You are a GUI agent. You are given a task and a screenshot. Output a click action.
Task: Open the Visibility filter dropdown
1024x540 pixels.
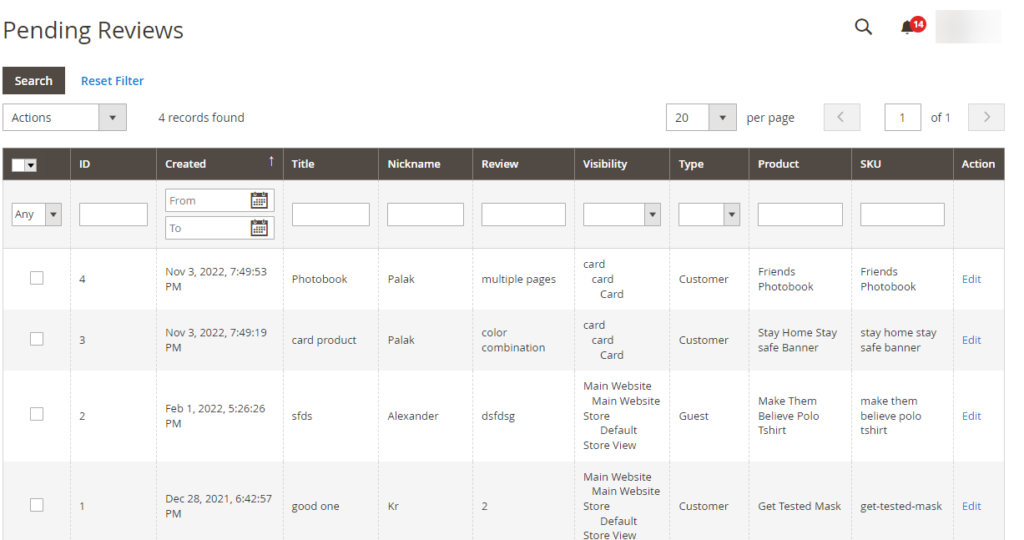(621, 214)
